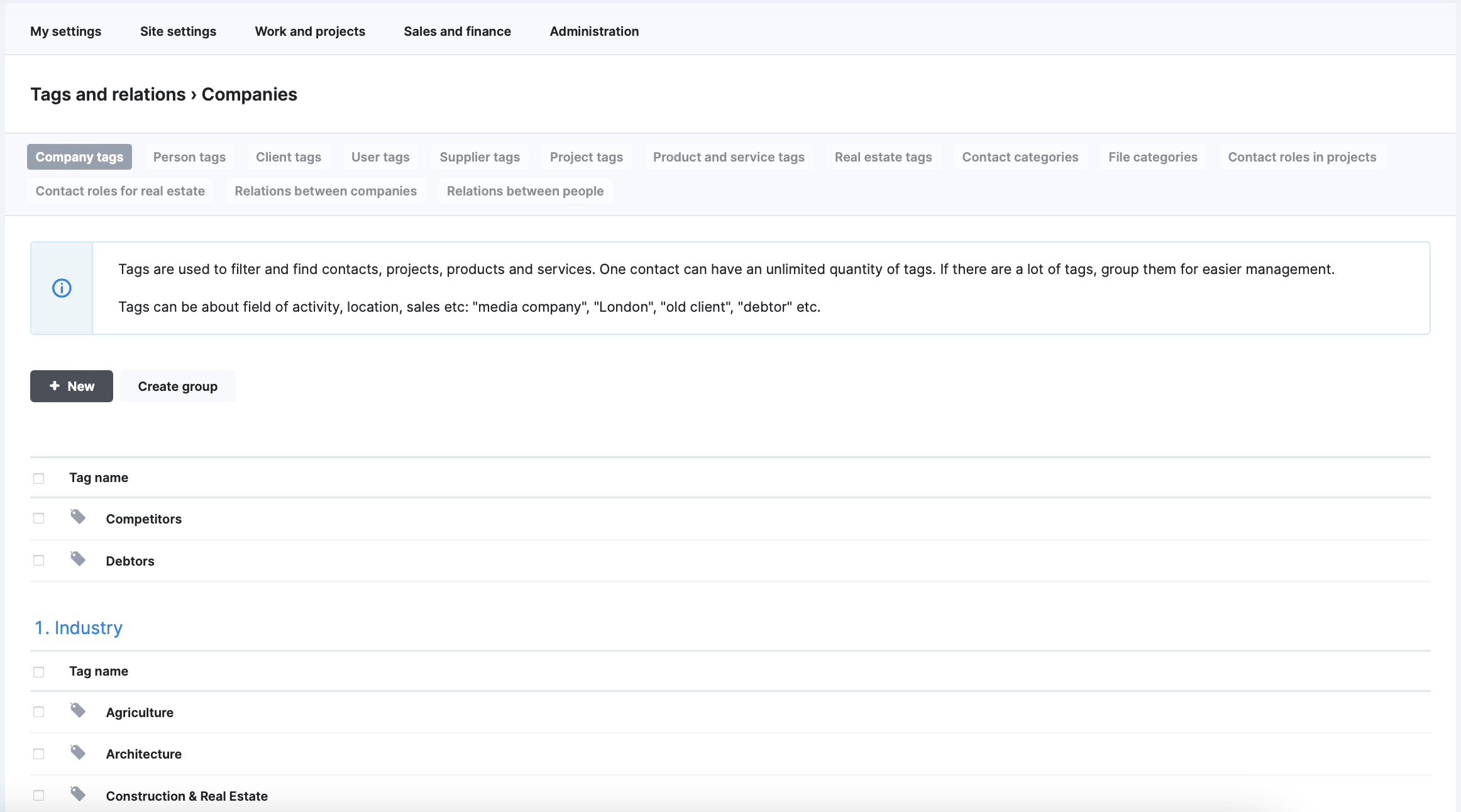Click the plus icon on the New button
This screenshot has height=812, width=1461.
[54, 386]
